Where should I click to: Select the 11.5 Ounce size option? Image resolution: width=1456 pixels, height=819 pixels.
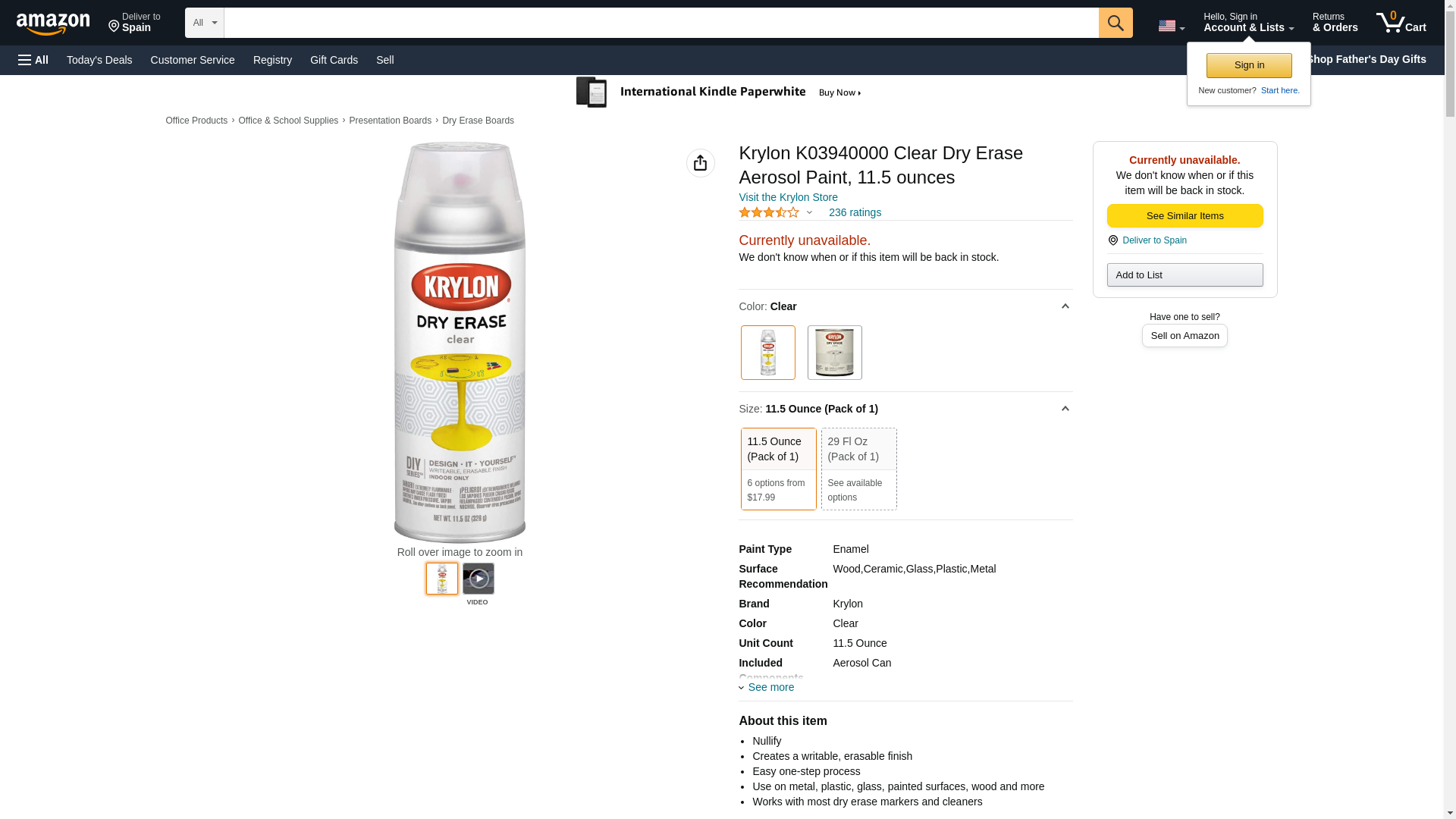click(778, 468)
